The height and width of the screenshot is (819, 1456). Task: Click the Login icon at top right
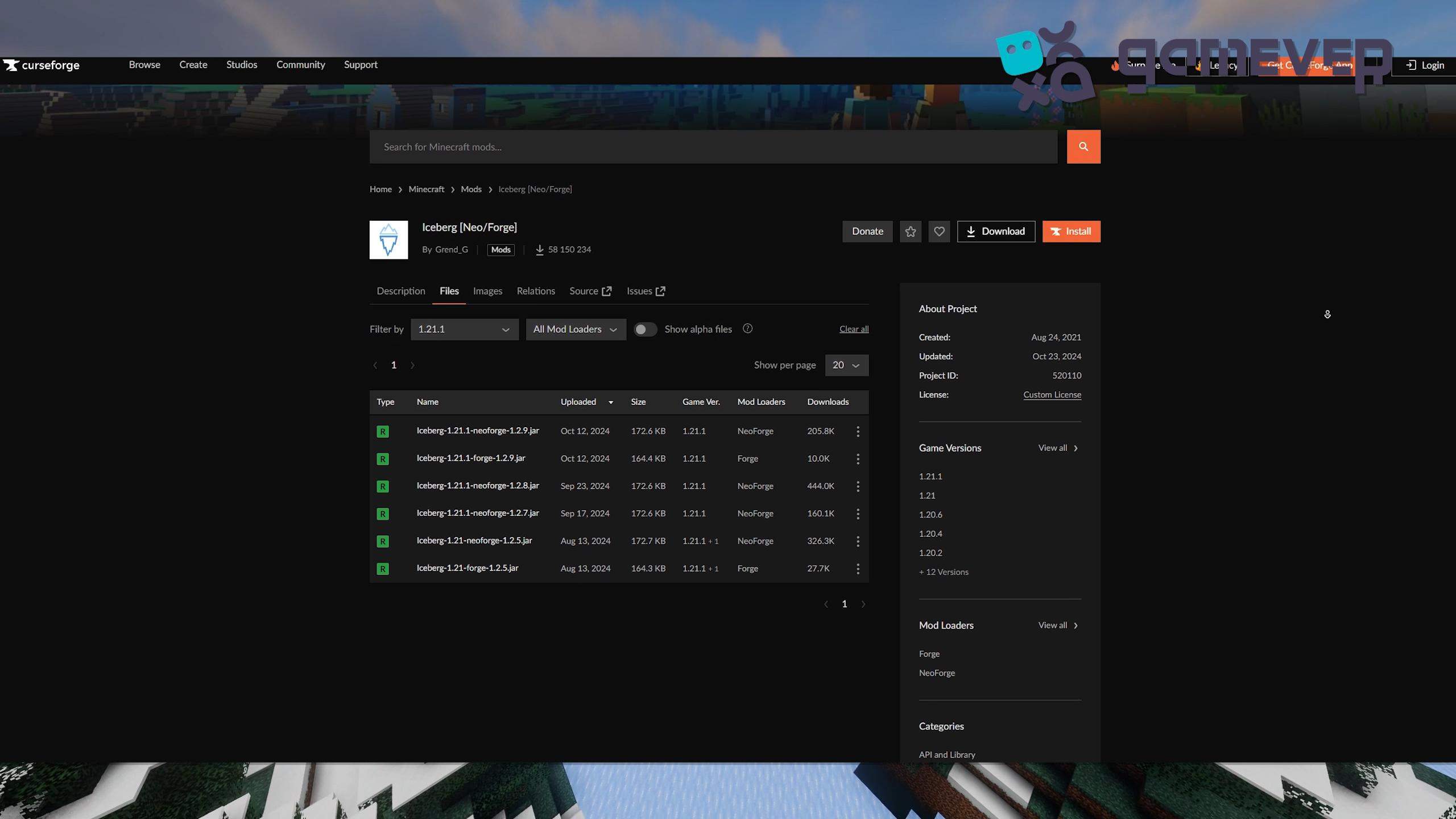click(1412, 65)
